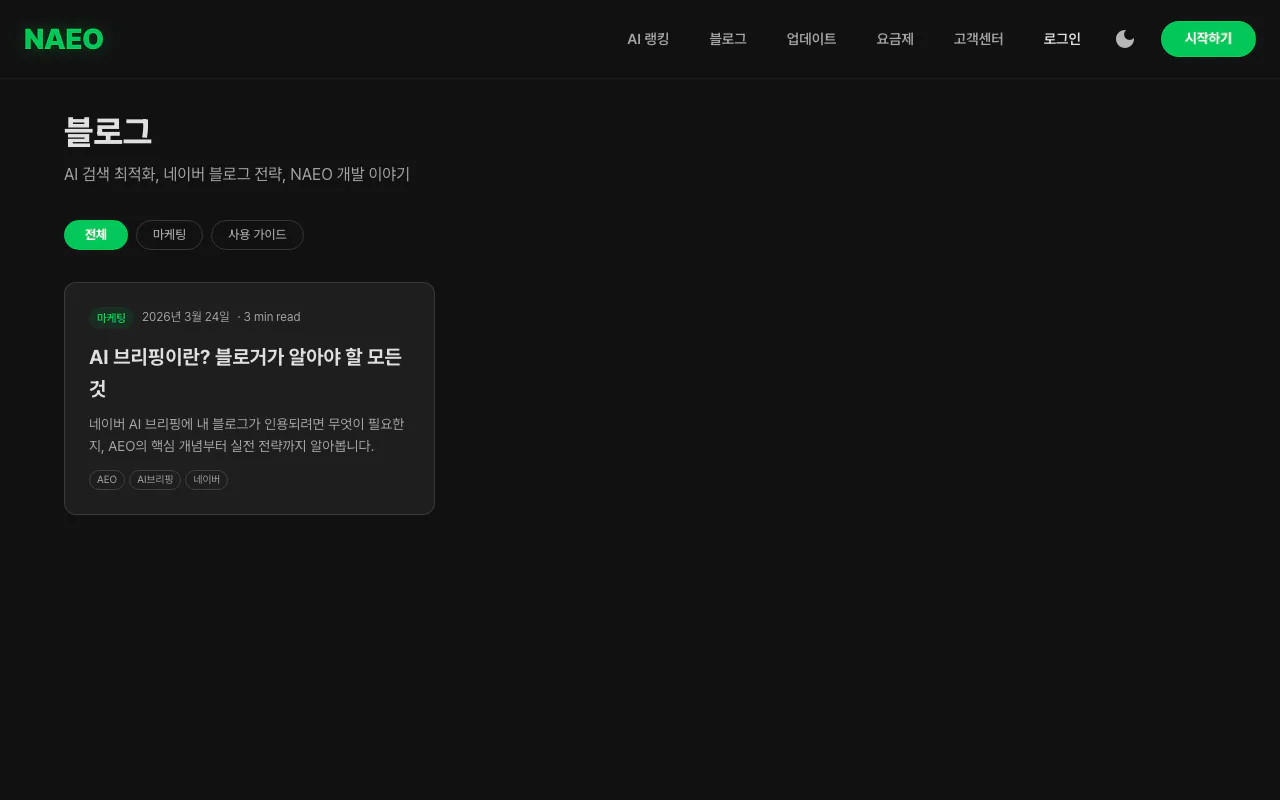The width and height of the screenshot is (1280, 800).
Task: Go to 블로그 in the navigation bar
Action: (x=728, y=39)
